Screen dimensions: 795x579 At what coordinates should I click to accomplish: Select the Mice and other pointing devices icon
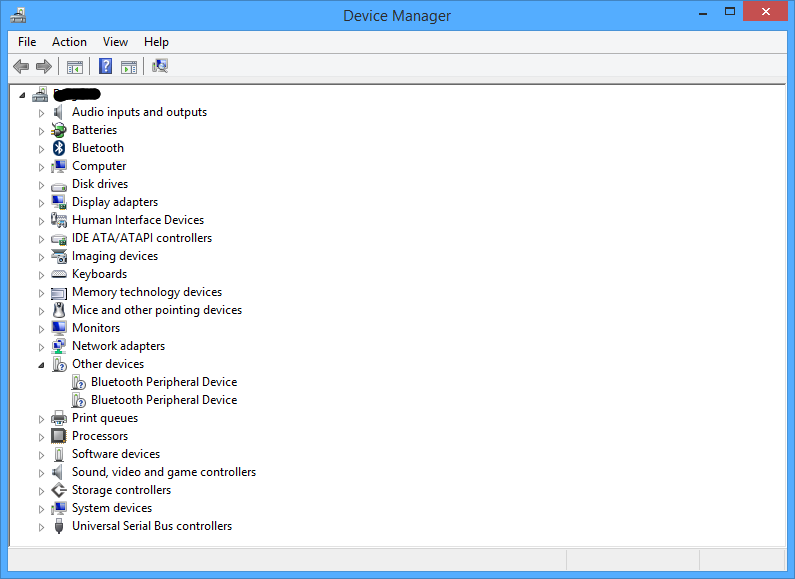pyautogui.click(x=59, y=310)
